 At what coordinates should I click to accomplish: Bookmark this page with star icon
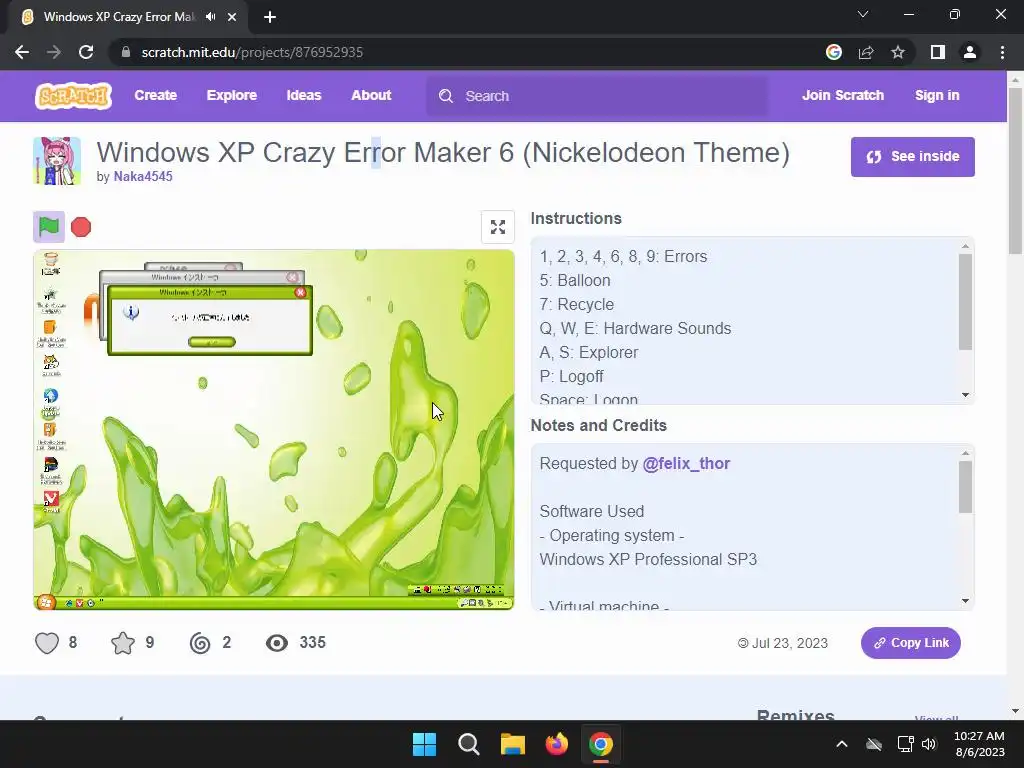point(898,52)
